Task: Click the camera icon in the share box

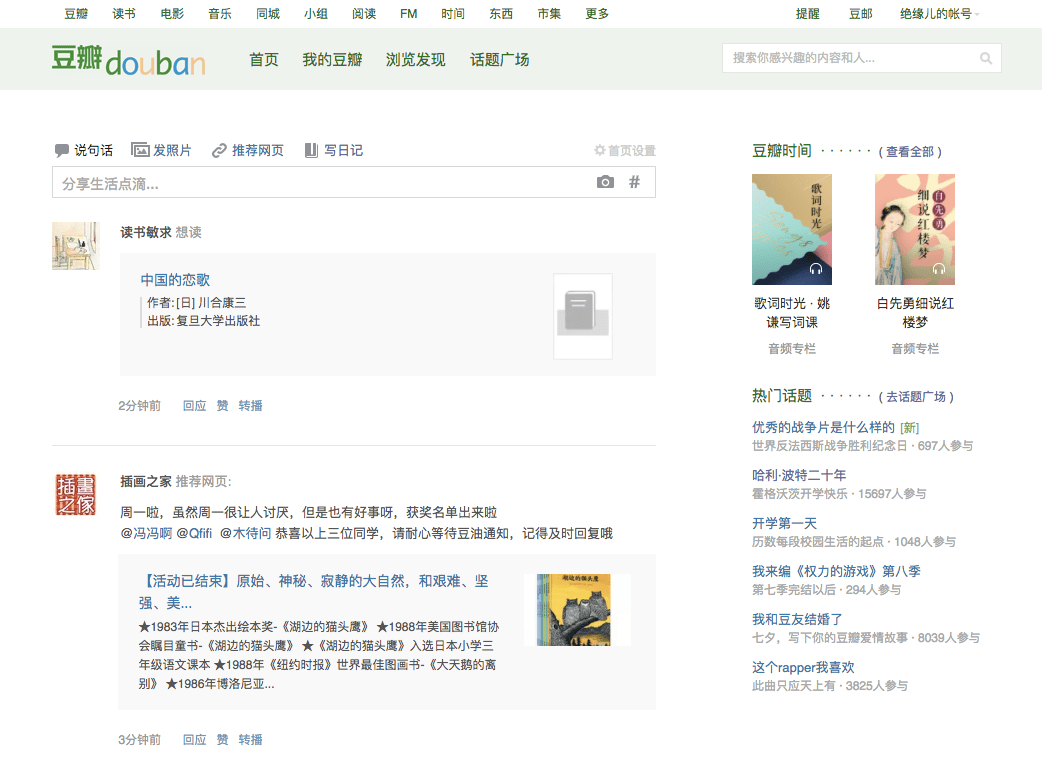Action: (x=605, y=182)
